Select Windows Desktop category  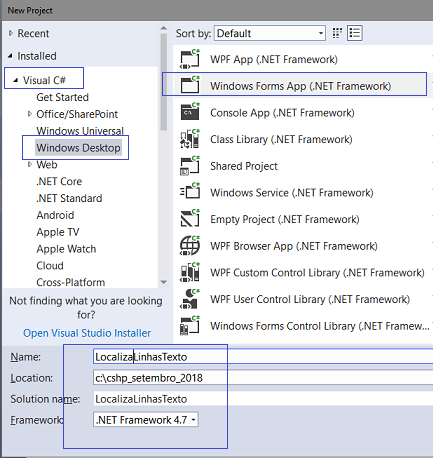pos(78,148)
